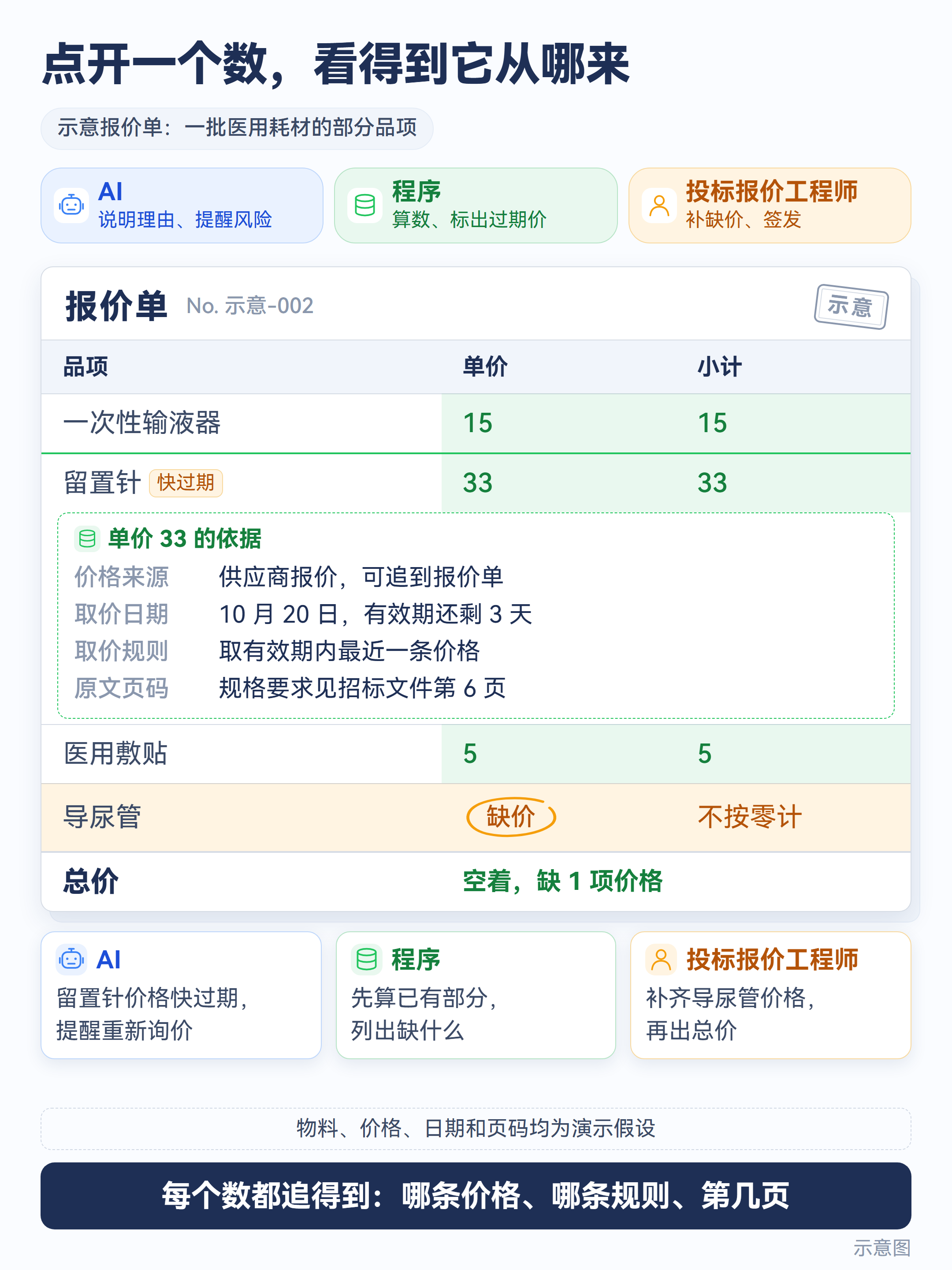The height and width of the screenshot is (1270, 952).
Task: Select the 快过期 badge next to 留置针
Action: (x=186, y=482)
